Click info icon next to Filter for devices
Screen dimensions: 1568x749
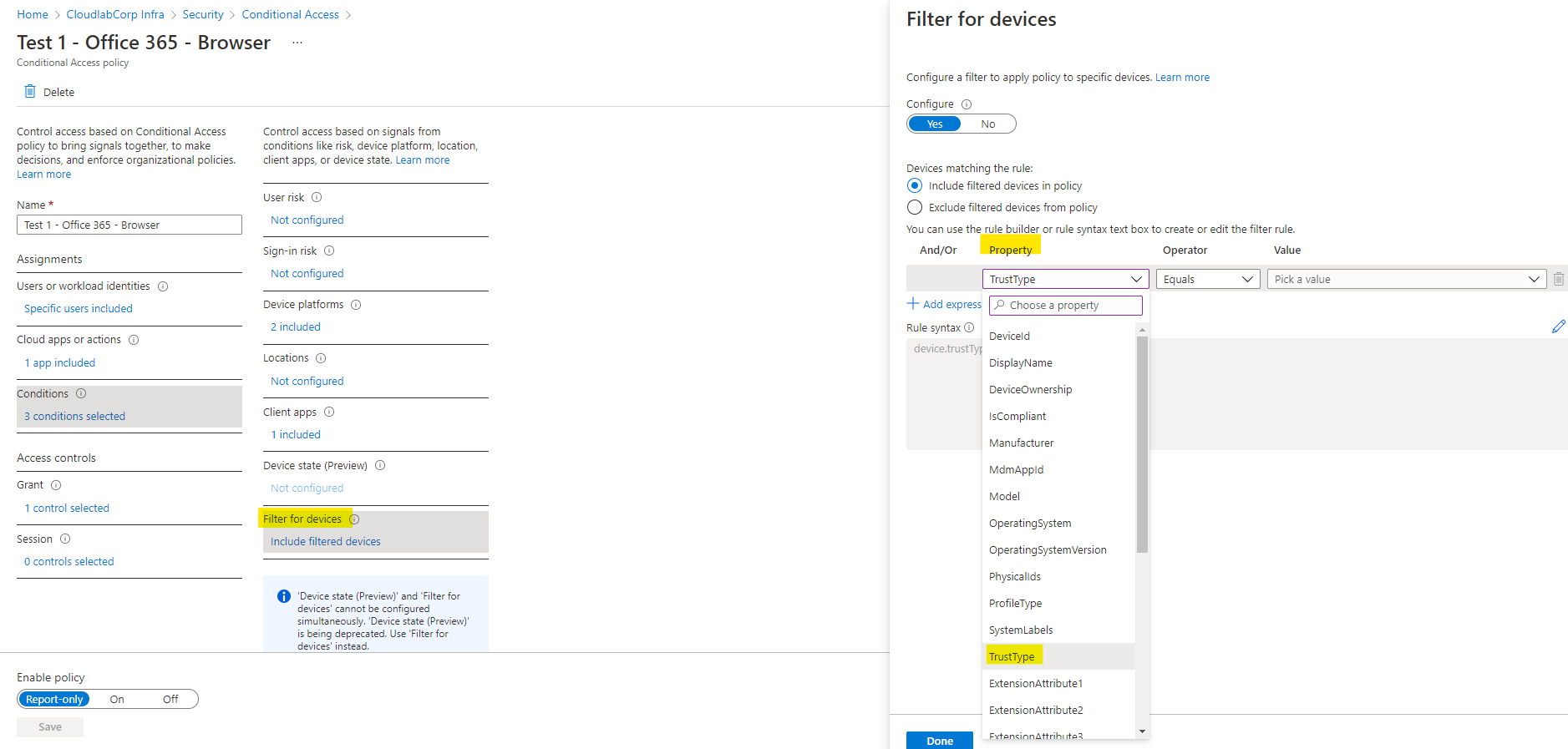pyautogui.click(x=354, y=519)
